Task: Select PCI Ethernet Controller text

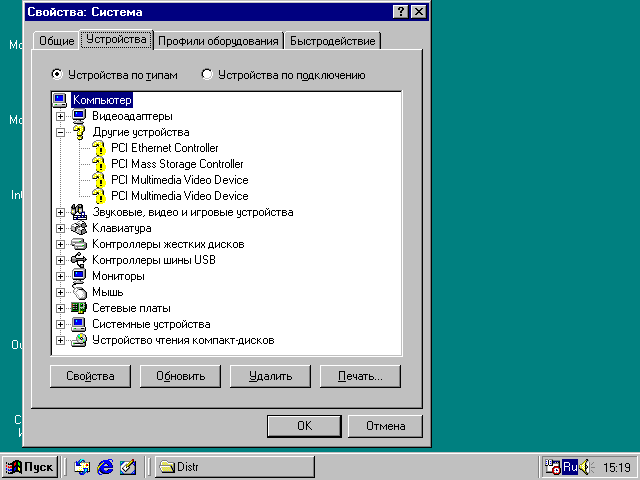Action: pyautogui.click(x=165, y=148)
